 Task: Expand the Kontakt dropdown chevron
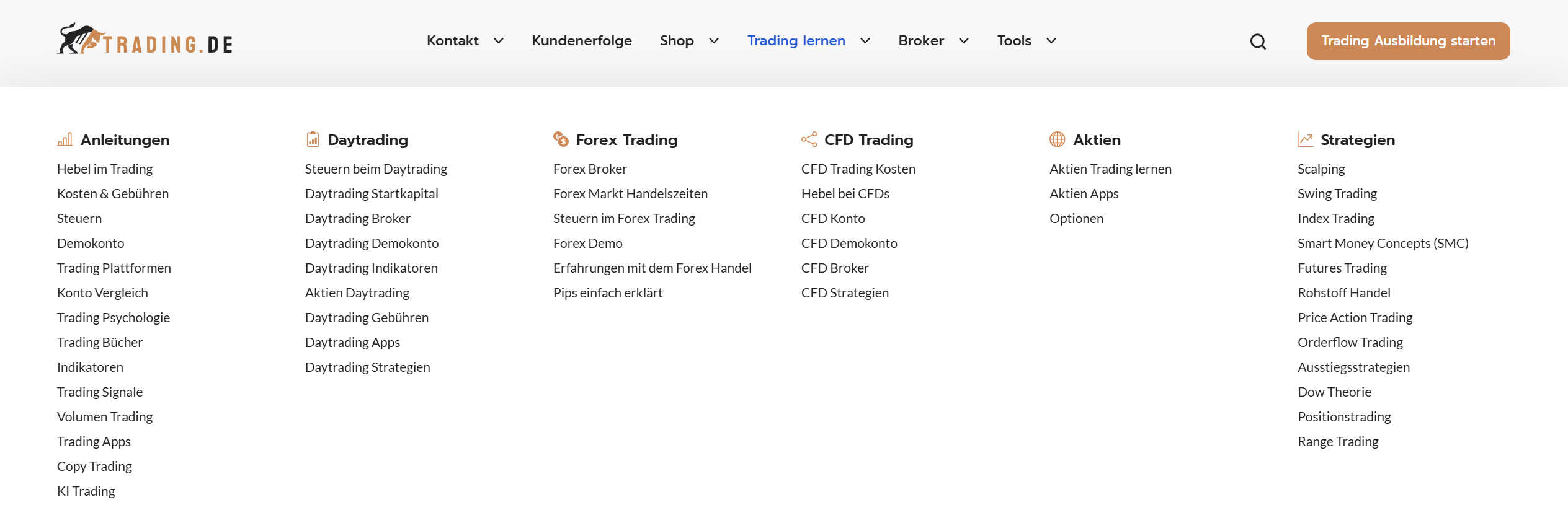pyautogui.click(x=499, y=41)
